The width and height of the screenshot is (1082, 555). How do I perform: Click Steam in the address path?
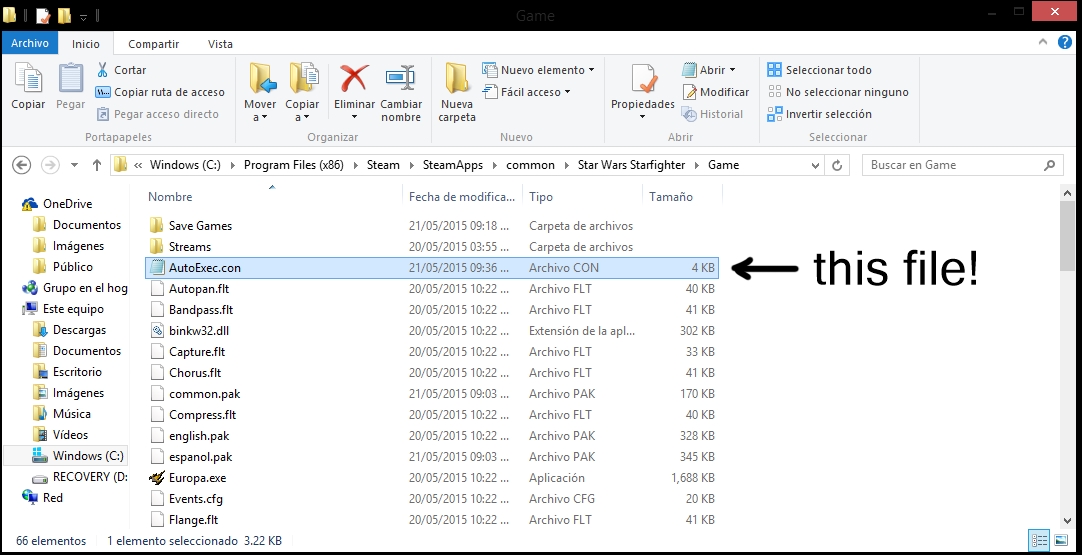click(383, 165)
